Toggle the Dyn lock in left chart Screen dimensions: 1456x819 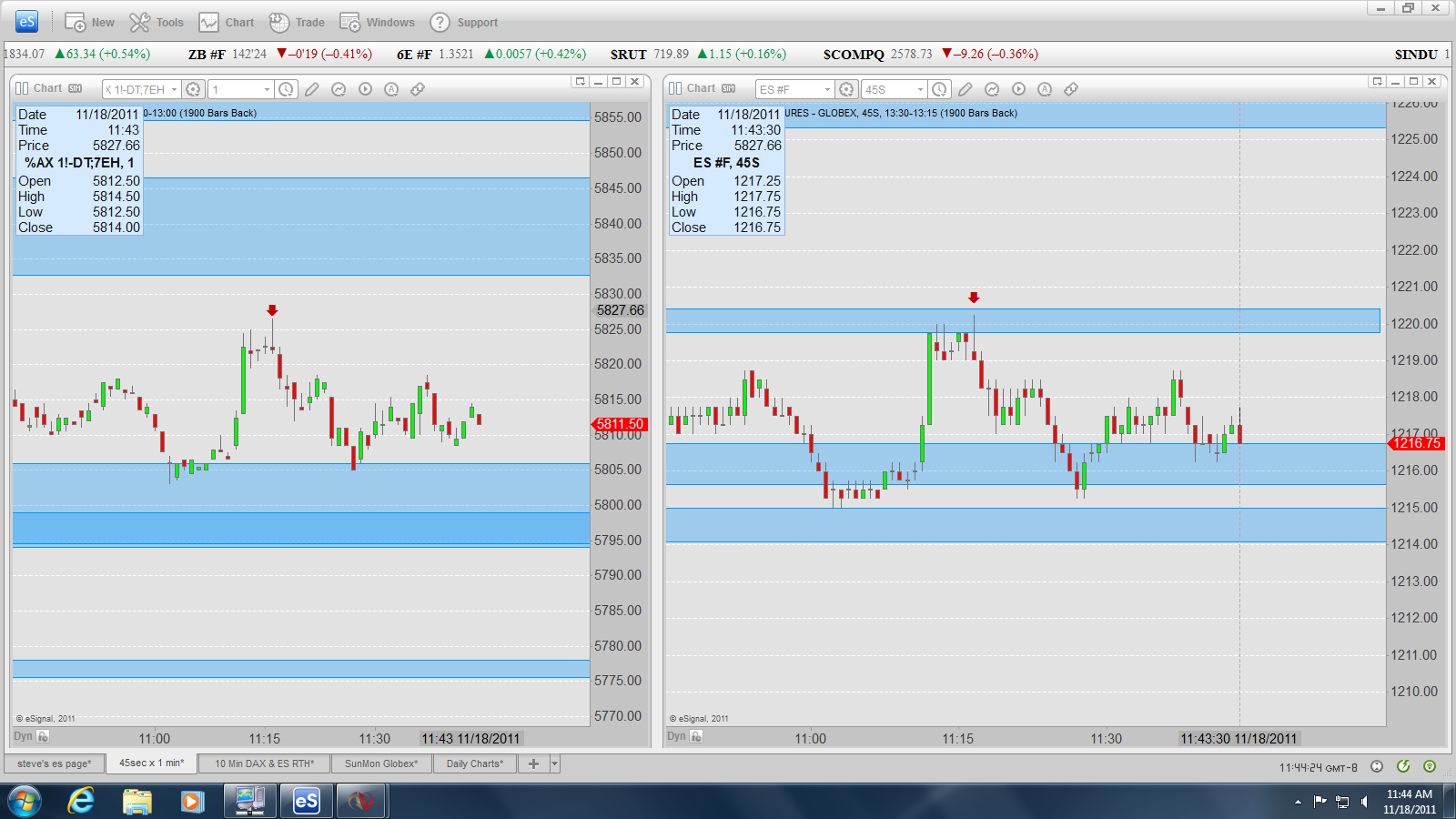(x=43, y=736)
